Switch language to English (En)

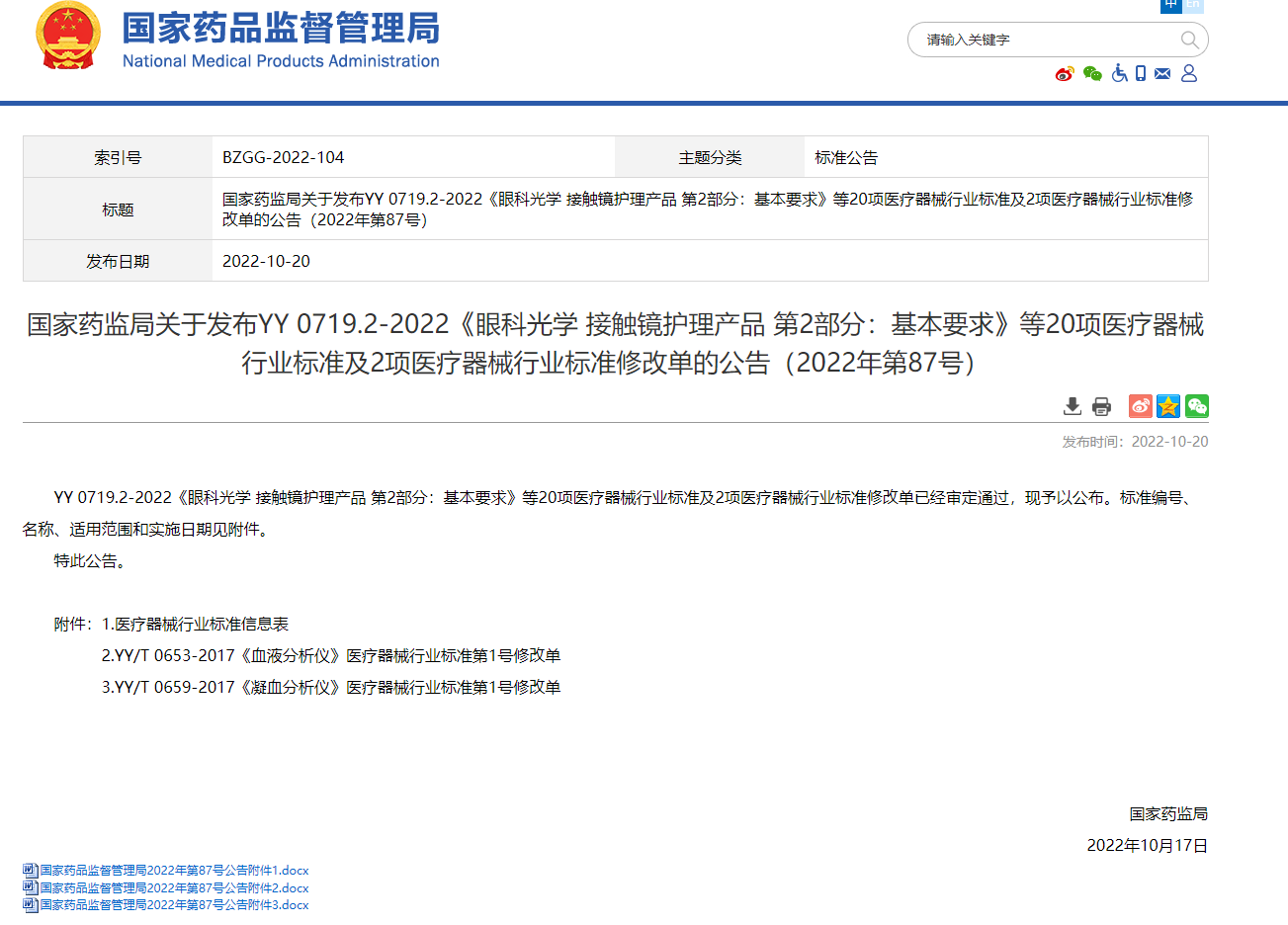click(1193, 5)
